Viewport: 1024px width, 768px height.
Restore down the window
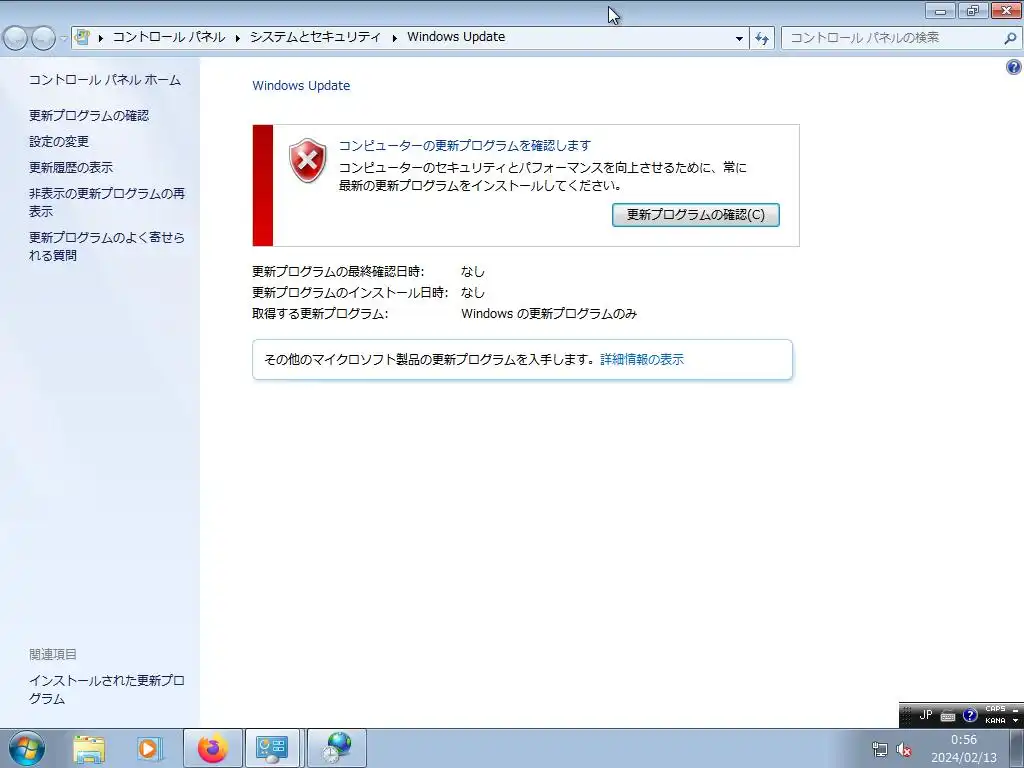point(972,10)
